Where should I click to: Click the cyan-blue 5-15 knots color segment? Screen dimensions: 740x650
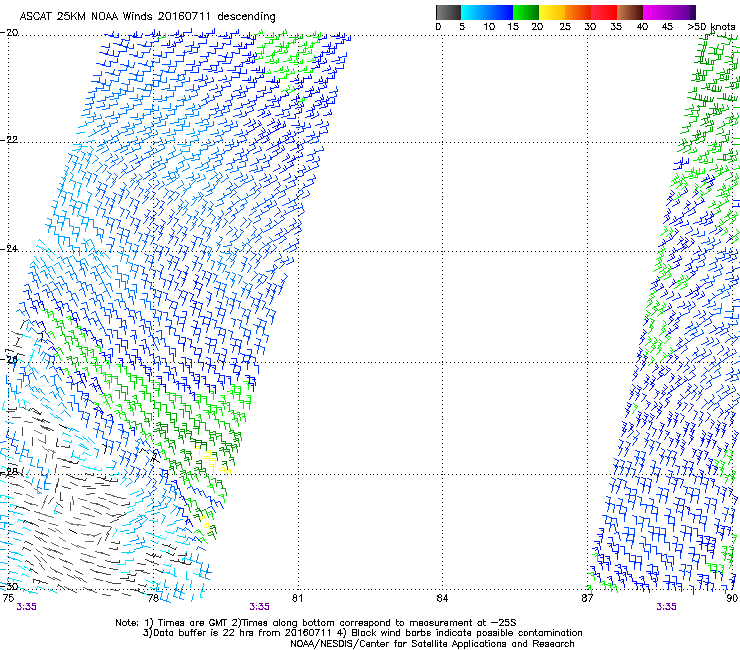487,12
